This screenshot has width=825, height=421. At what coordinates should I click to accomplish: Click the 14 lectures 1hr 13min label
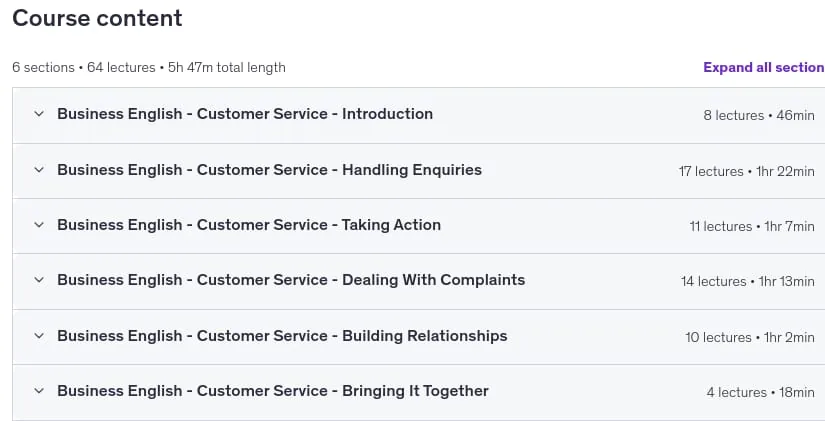[x=748, y=282]
